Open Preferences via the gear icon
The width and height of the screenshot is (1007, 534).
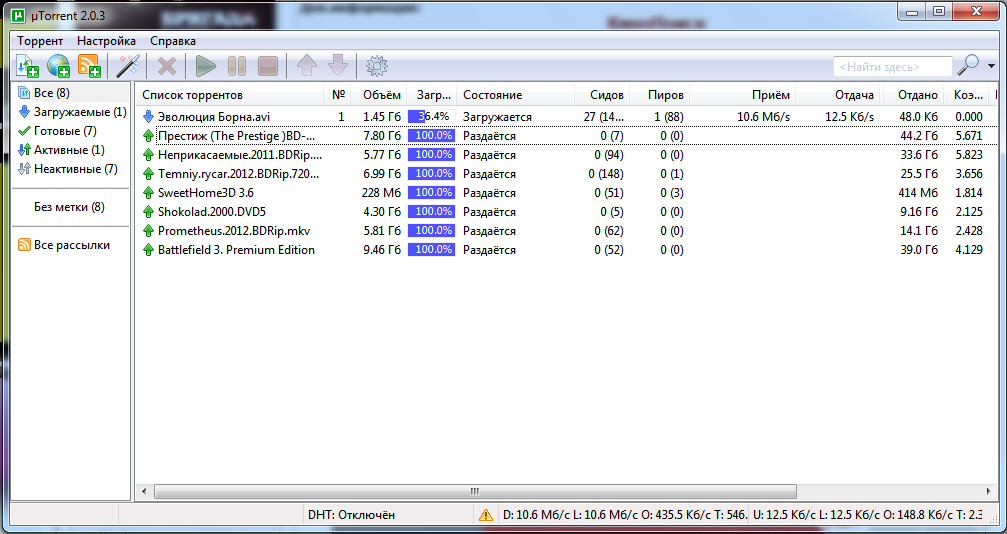pyautogui.click(x=376, y=66)
